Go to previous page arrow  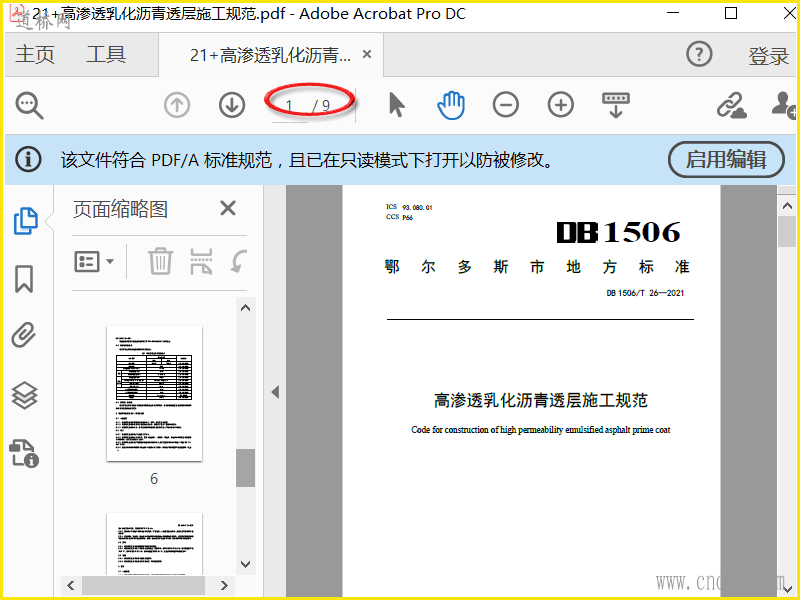[x=177, y=105]
